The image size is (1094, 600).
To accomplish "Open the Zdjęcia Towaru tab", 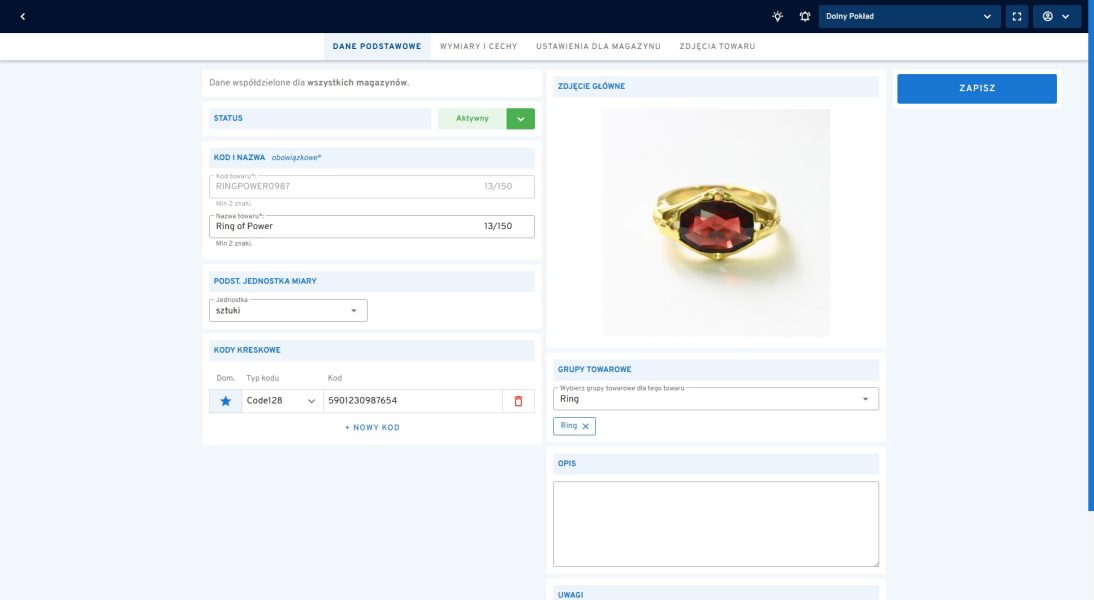I will click(717, 47).
